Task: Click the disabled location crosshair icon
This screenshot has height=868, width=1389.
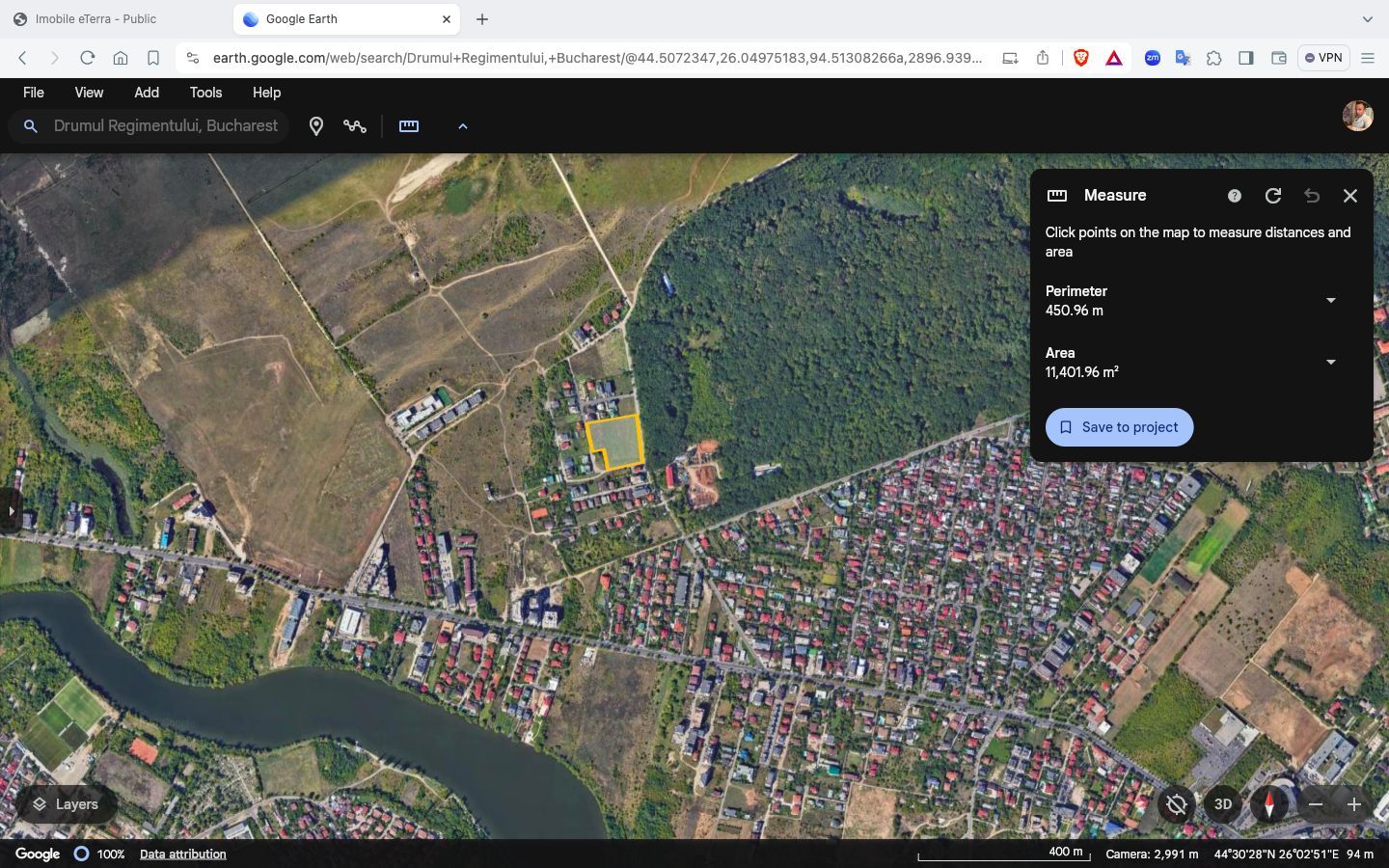Action: point(1176,804)
